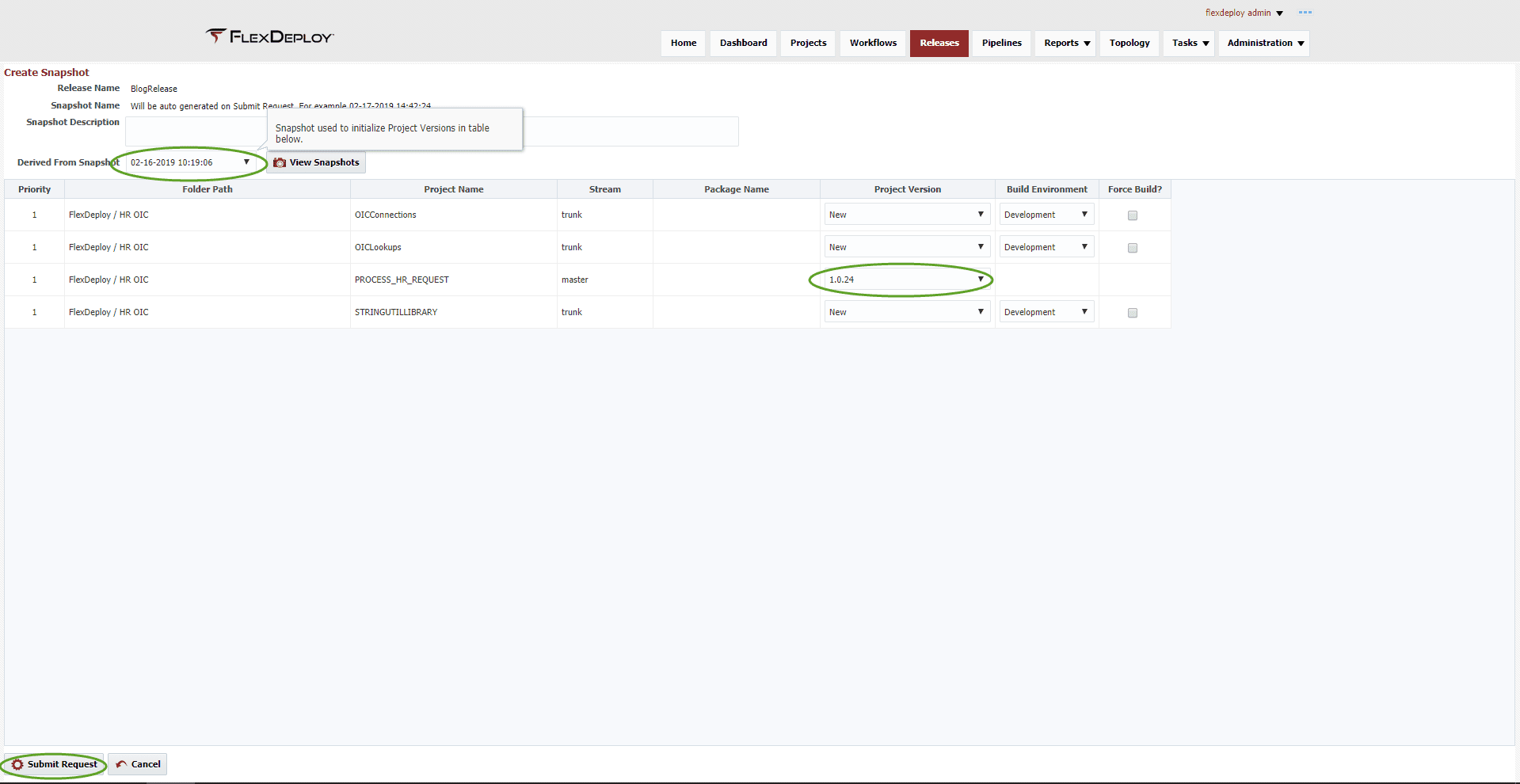1520x784 pixels.
Task: Click the undo arrow icon on Cancel
Action: coord(121,764)
